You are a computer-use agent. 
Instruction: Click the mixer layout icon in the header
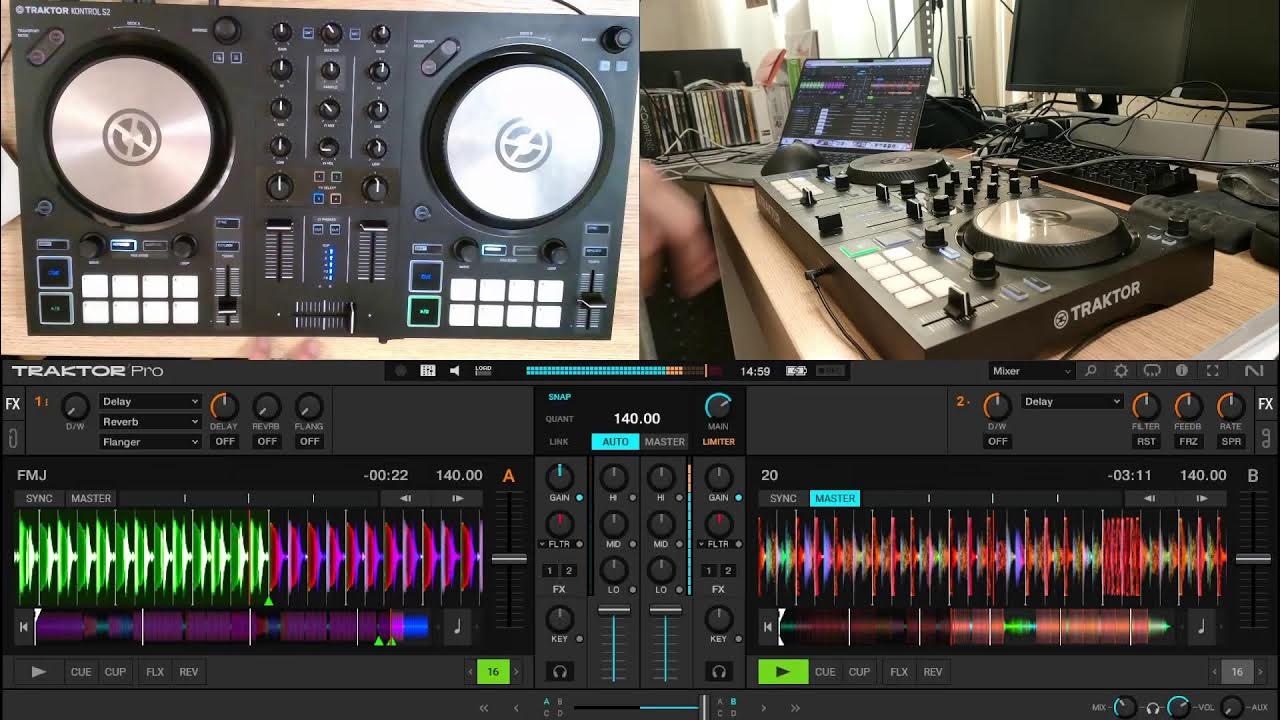tap(428, 371)
